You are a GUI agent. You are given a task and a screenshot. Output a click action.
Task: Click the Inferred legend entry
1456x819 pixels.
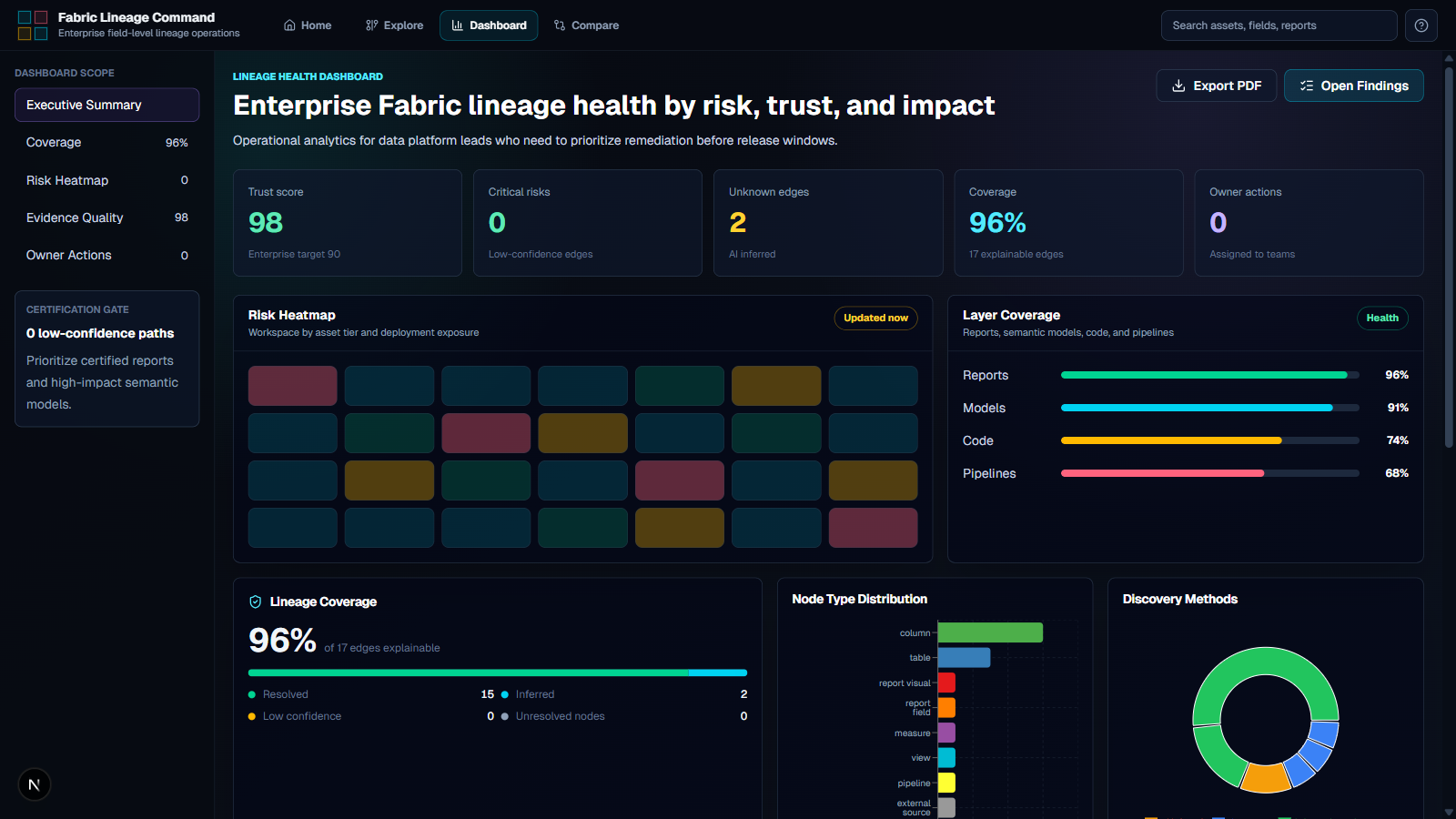[624, 694]
